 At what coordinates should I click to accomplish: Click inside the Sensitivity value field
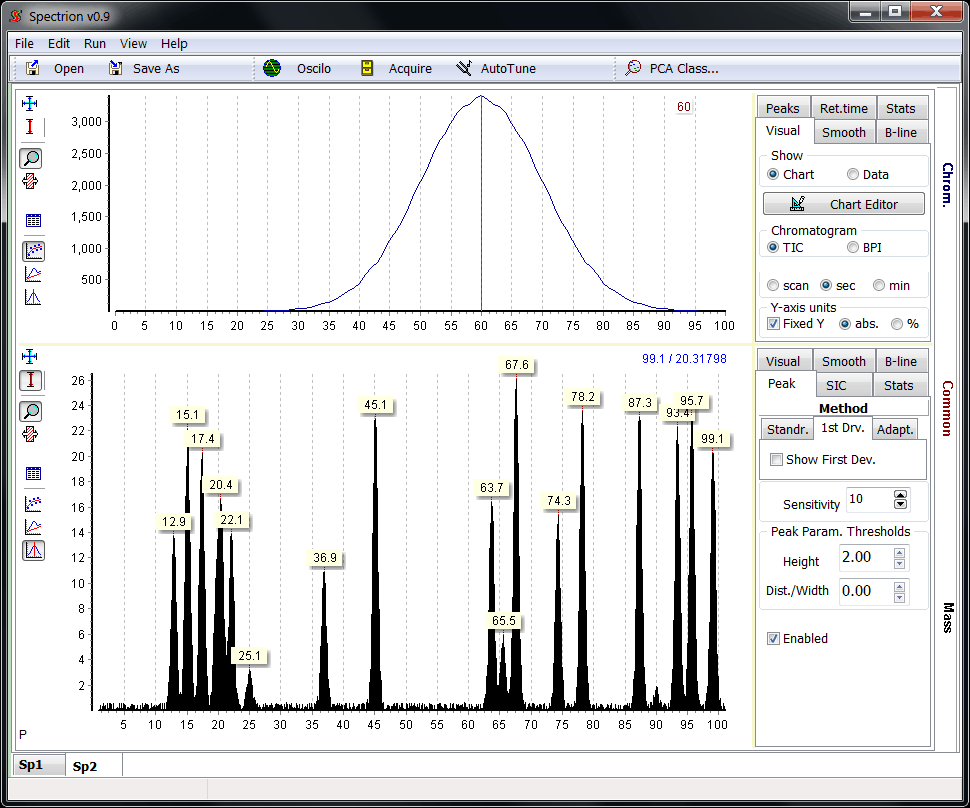pos(867,499)
